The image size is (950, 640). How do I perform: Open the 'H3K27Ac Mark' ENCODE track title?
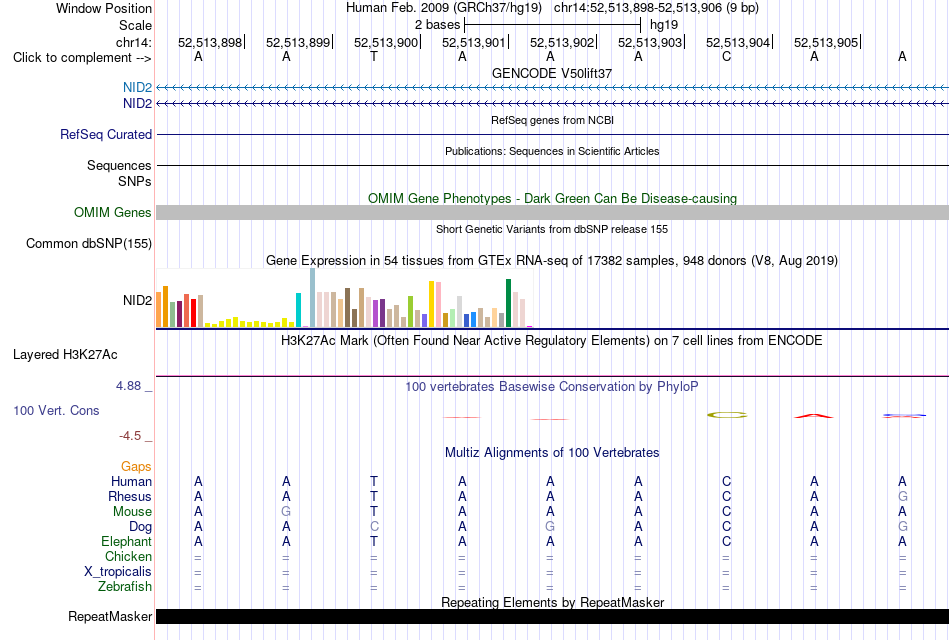coord(552,341)
